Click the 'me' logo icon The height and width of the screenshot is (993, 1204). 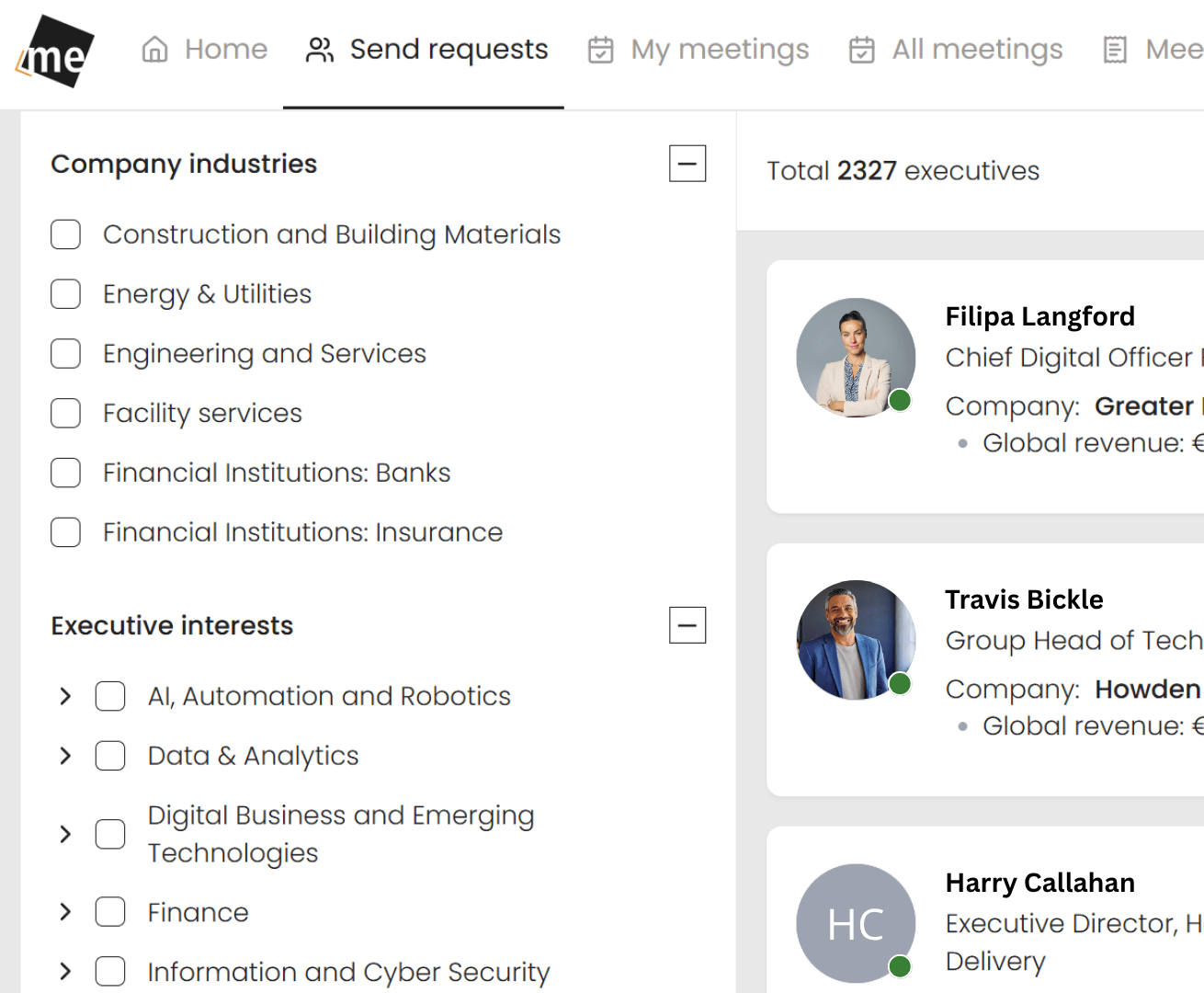click(56, 52)
